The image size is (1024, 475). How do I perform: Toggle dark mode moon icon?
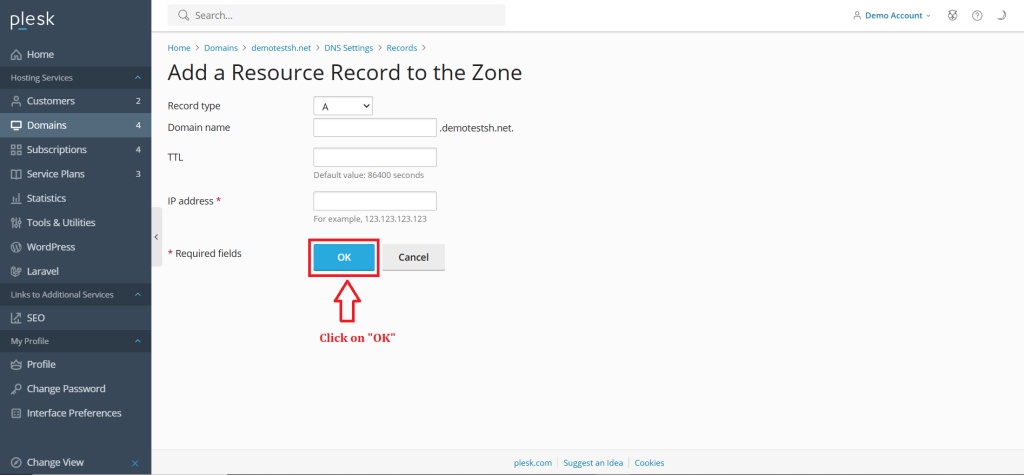[x=1002, y=16]
